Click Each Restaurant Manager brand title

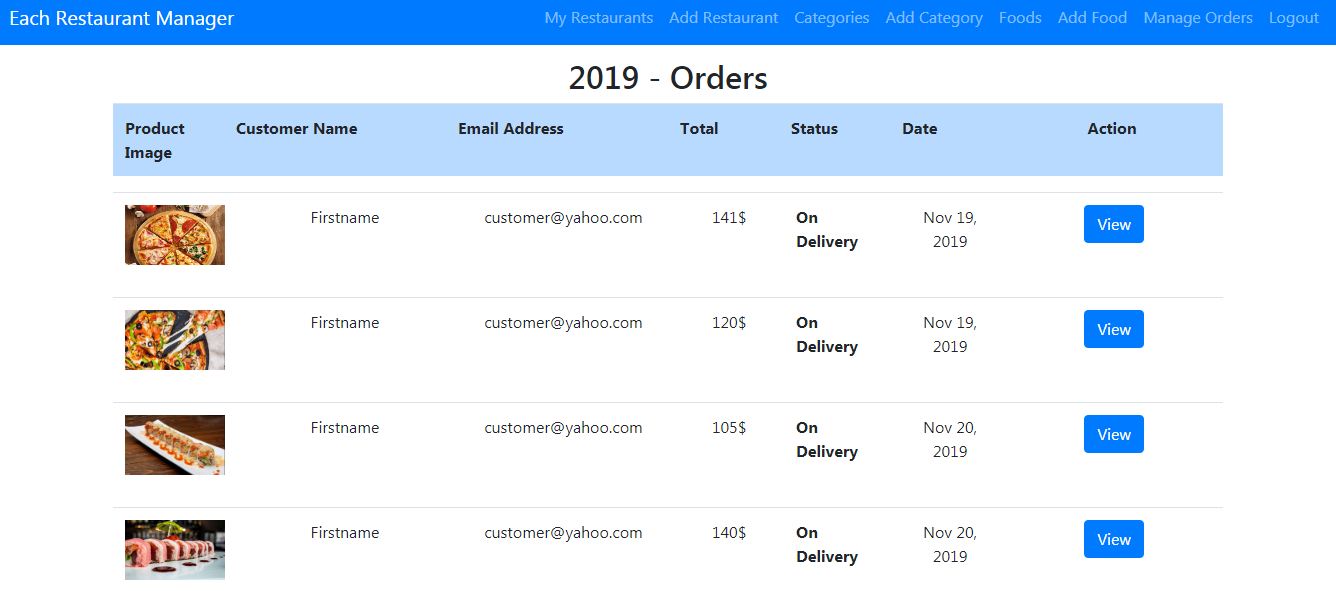click(122, 18)
